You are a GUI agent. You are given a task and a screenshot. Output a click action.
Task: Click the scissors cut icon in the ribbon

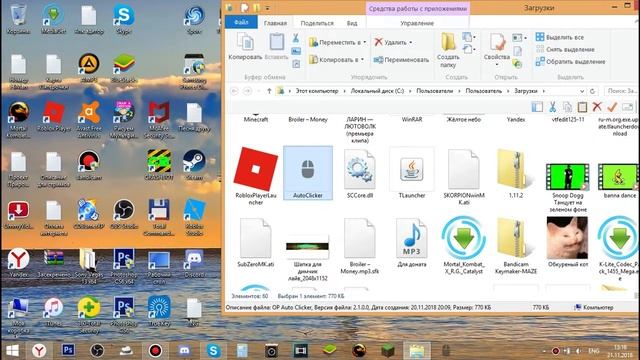tap(296, 38)
